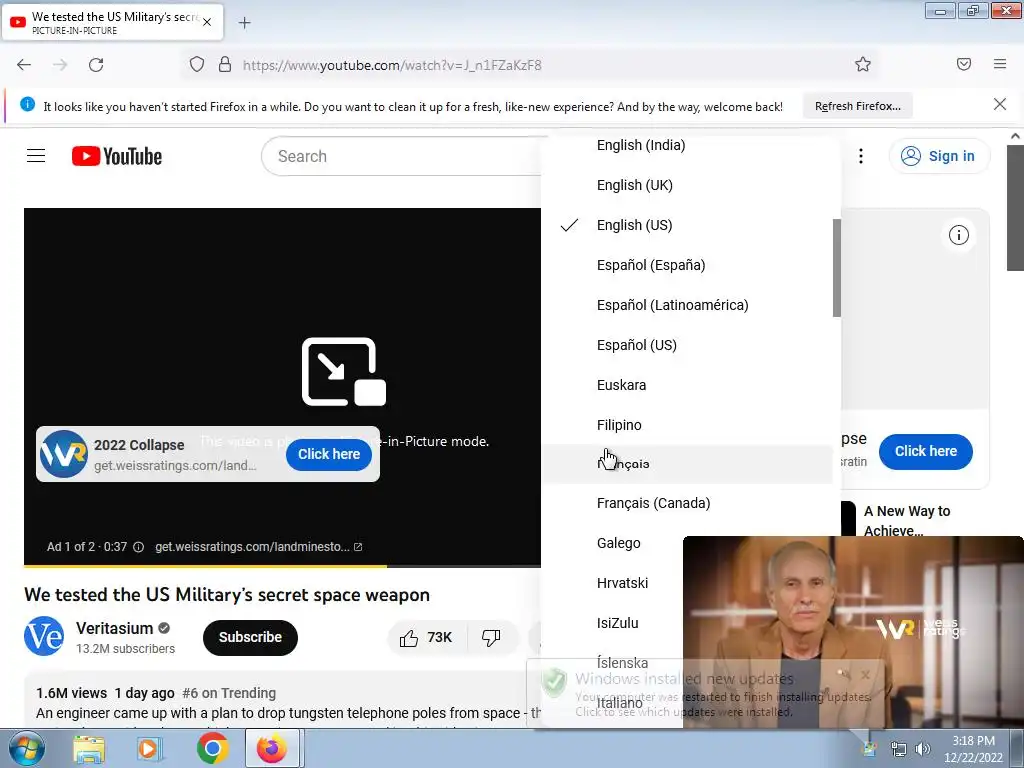Choose IsiZulu from the language list

point(617,622)
